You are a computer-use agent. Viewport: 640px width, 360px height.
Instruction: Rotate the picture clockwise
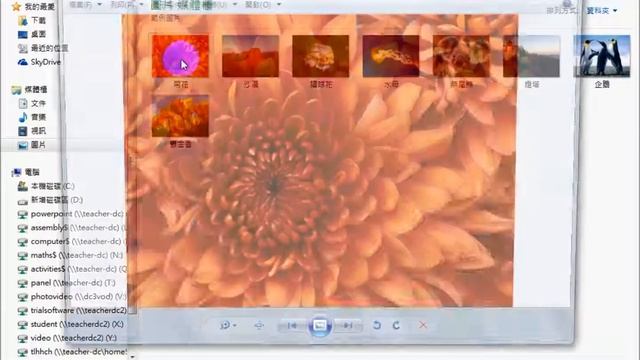tap(396, 325)
